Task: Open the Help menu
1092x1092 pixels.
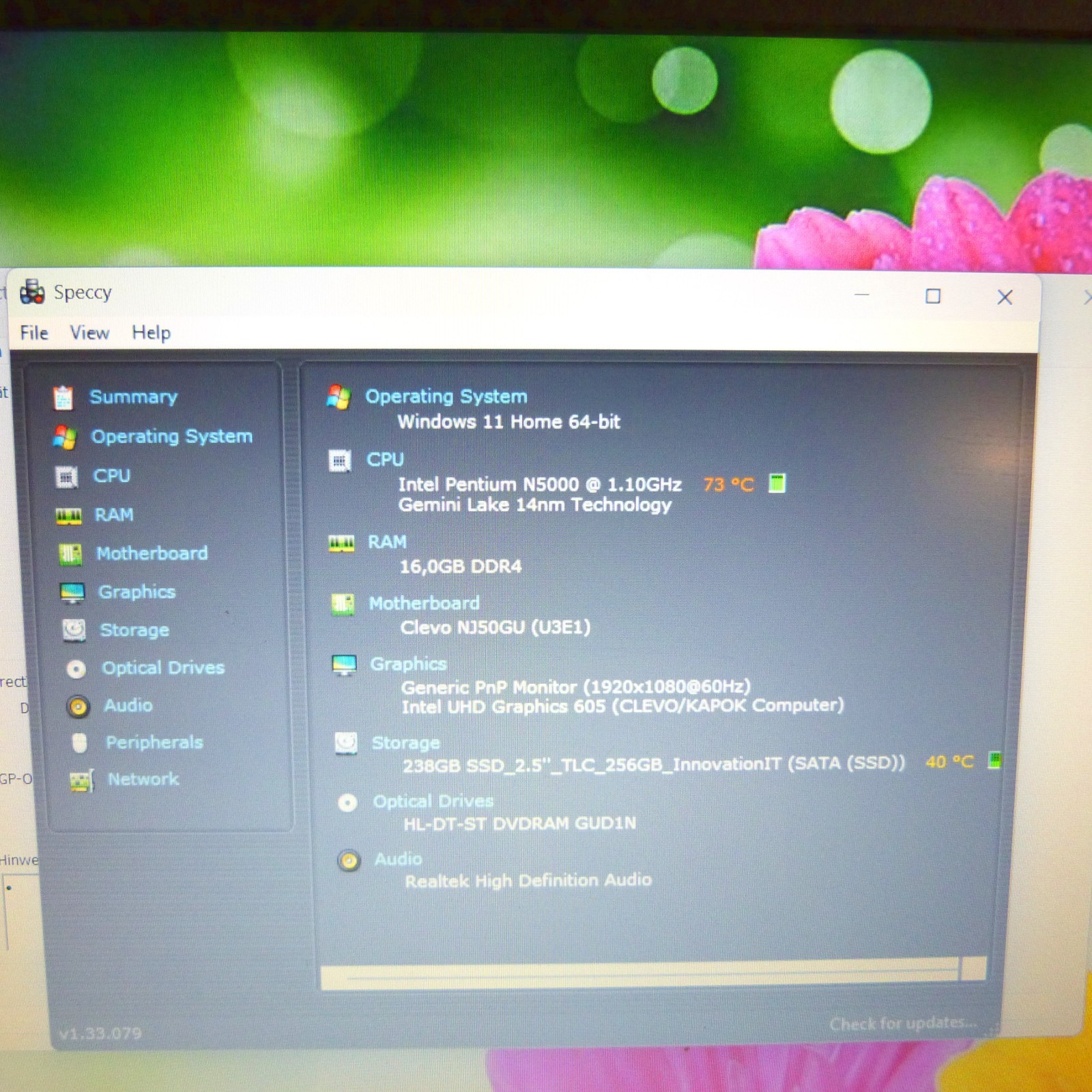Action: point(151,333)
